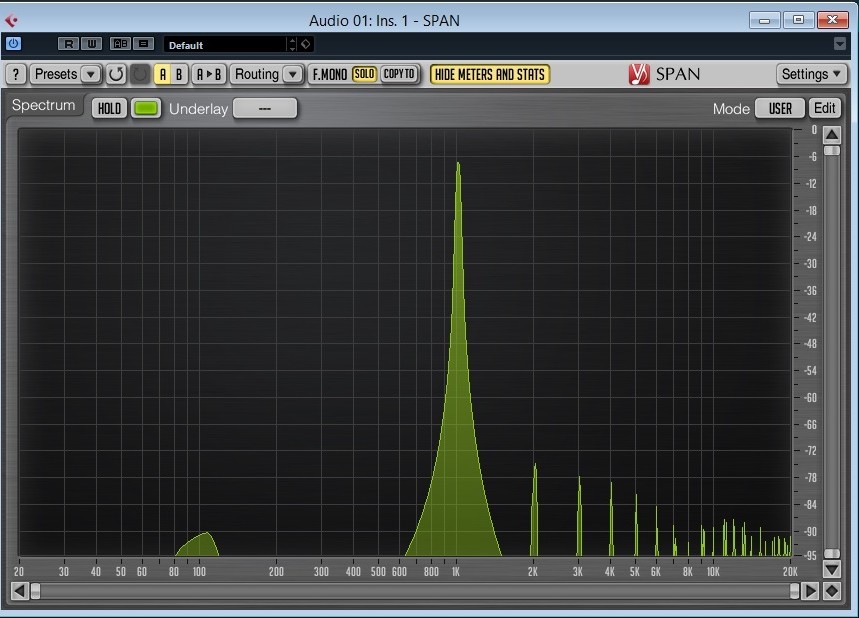
Task: Click the green spectrum color swatch
Action: point(146,108)
